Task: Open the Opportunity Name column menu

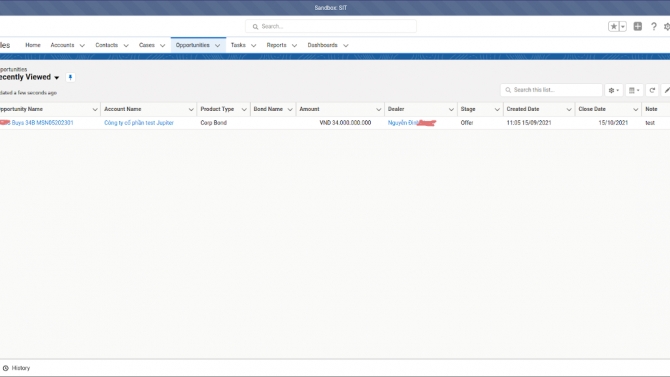Action: point(95,109)
